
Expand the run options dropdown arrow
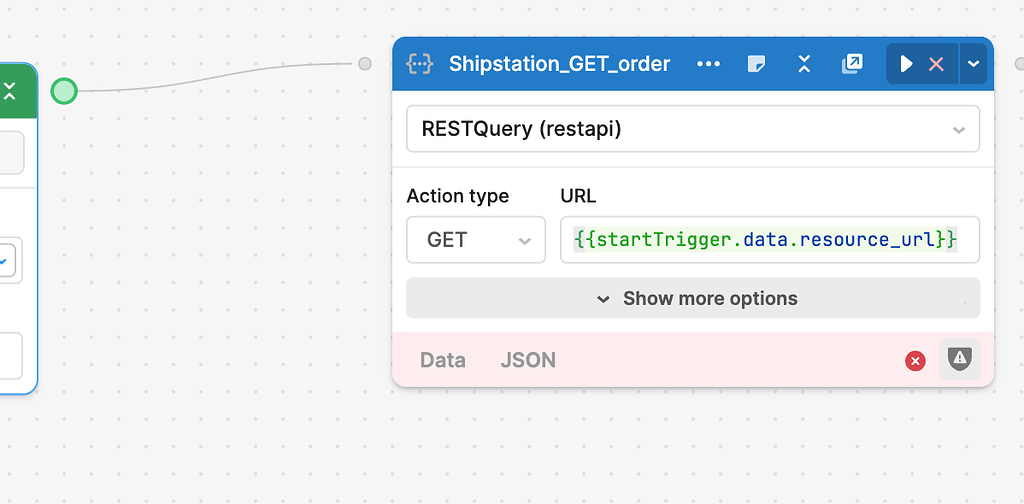(x=975, y=64)
